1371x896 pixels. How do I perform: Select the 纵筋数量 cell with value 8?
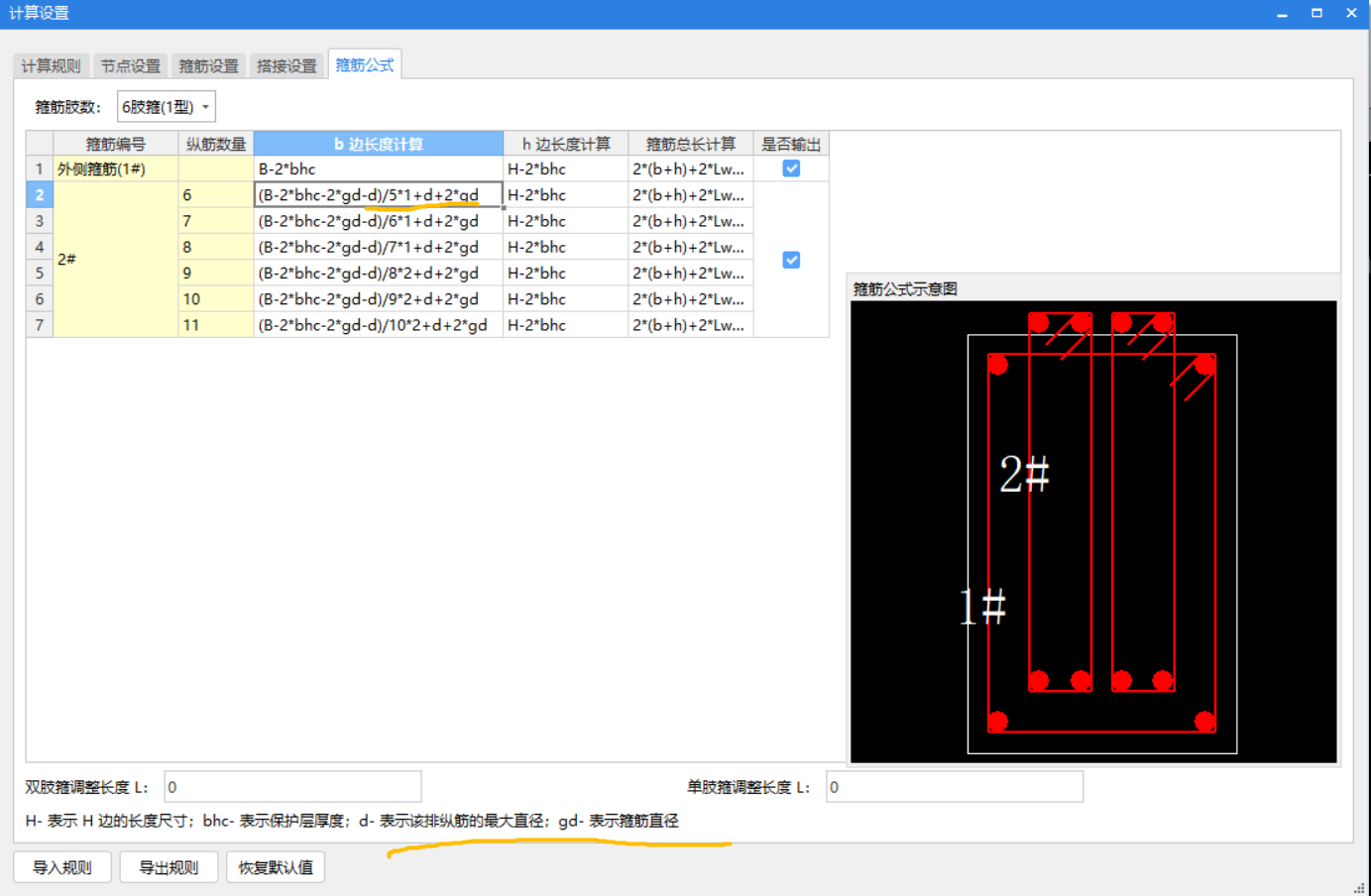pos(216,247)
